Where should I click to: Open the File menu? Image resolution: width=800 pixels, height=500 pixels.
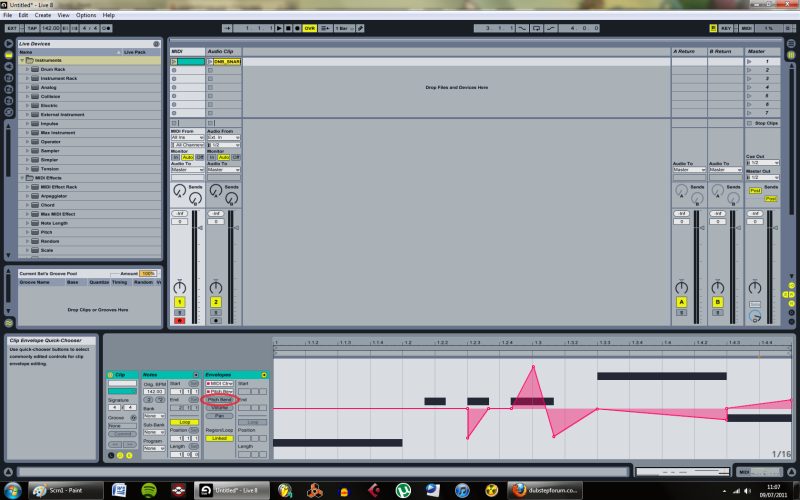click(x=8, y=15)
